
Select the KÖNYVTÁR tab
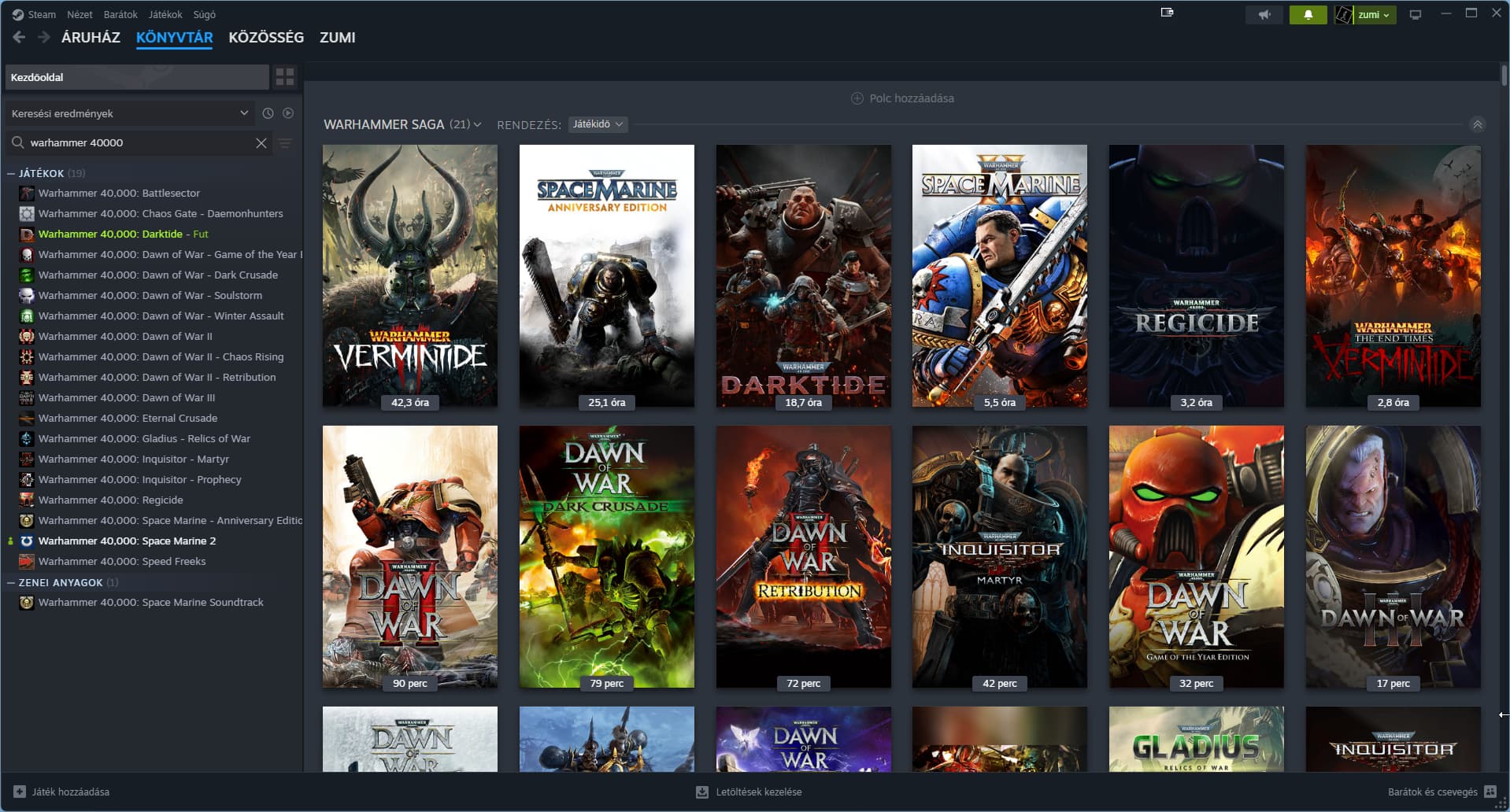click(x=174, y=37)
